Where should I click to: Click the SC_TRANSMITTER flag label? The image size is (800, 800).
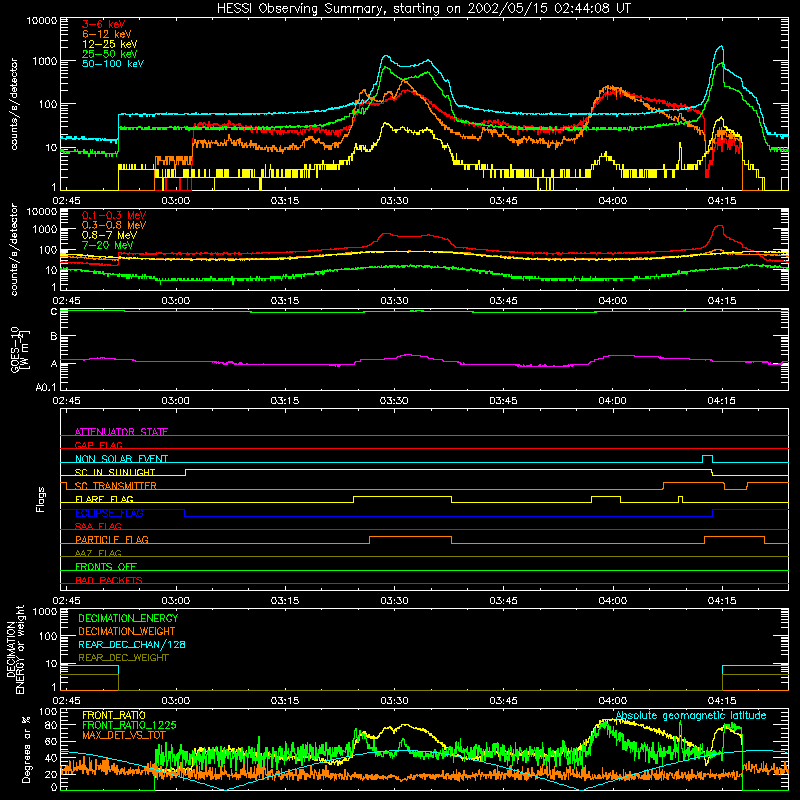(115, 485)
